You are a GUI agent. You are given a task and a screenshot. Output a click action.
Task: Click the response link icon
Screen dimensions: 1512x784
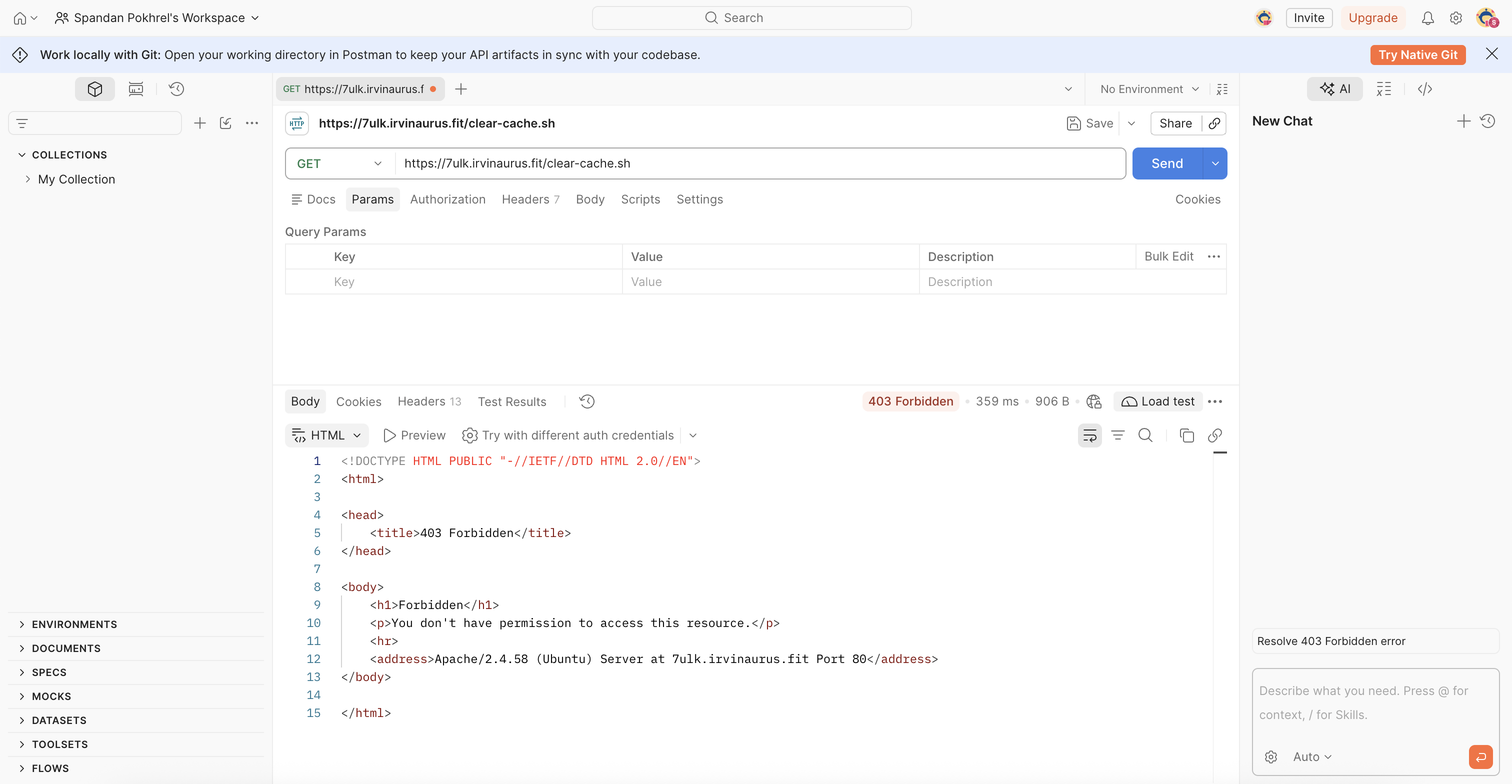point(1214,435)
